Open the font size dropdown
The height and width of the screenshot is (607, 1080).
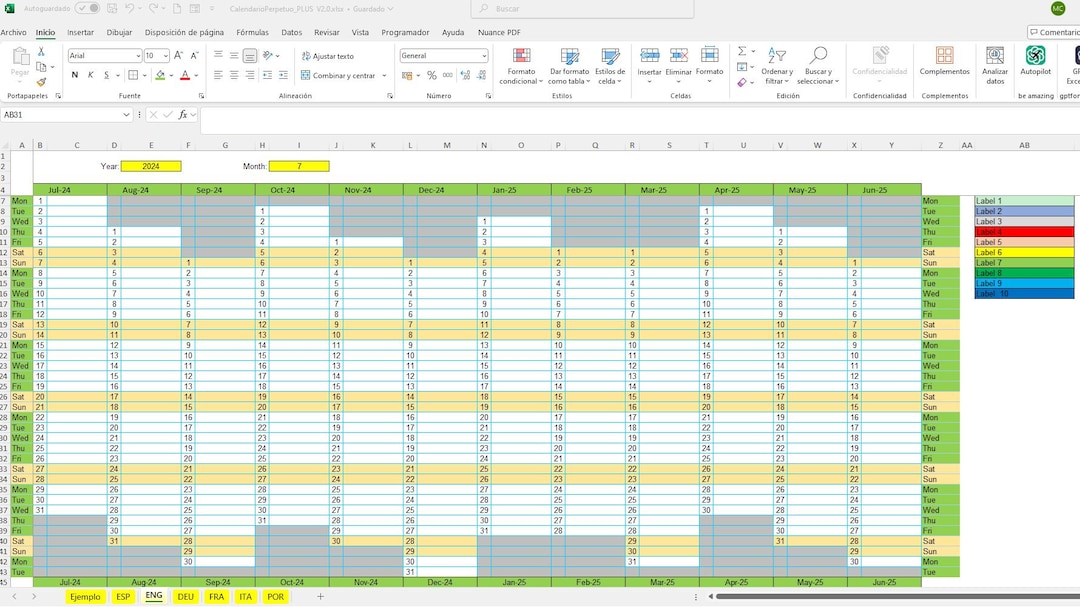167,55
